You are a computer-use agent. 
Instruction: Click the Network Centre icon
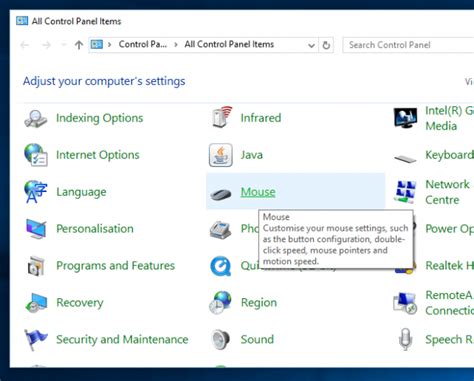click(x=405, y=192)
